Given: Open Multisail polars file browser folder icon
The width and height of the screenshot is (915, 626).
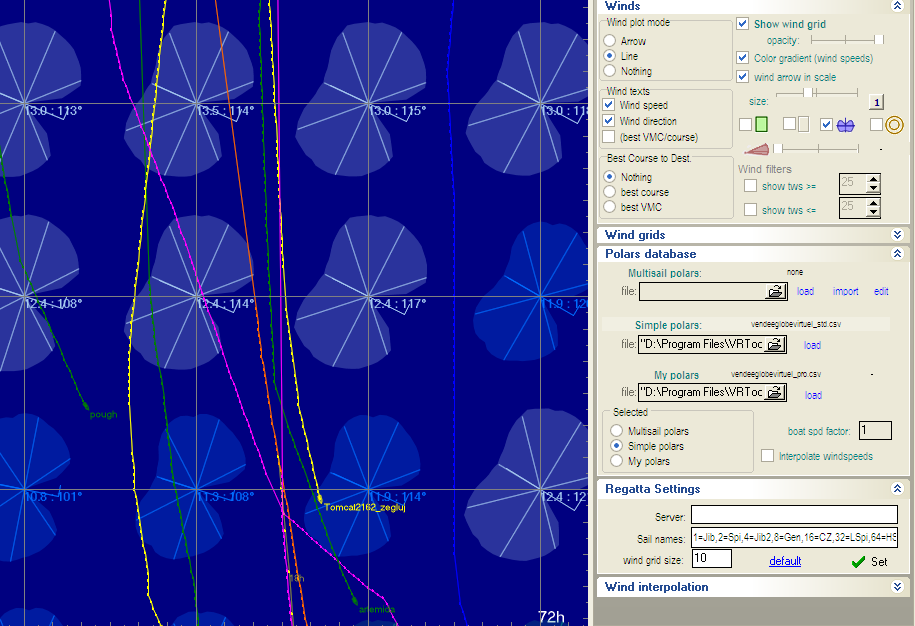Looking at the screenshot, I should 775,292.
